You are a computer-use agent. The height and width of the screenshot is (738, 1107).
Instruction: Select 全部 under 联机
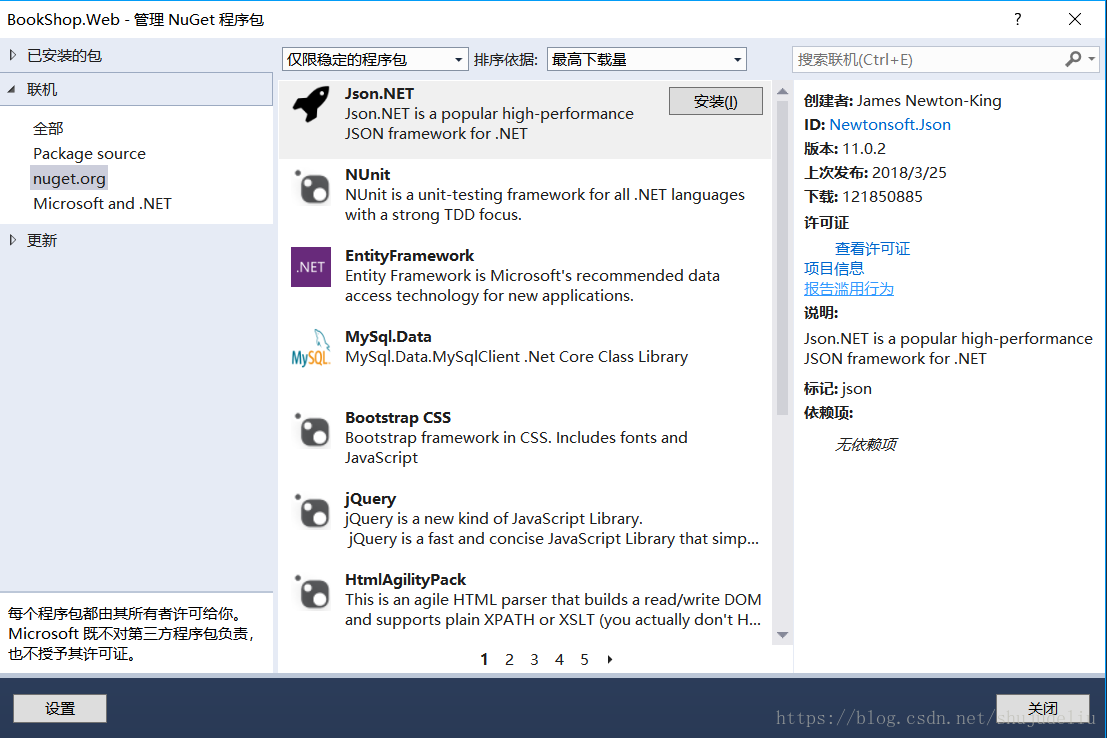pyautogui.click(x=48, y=129)
